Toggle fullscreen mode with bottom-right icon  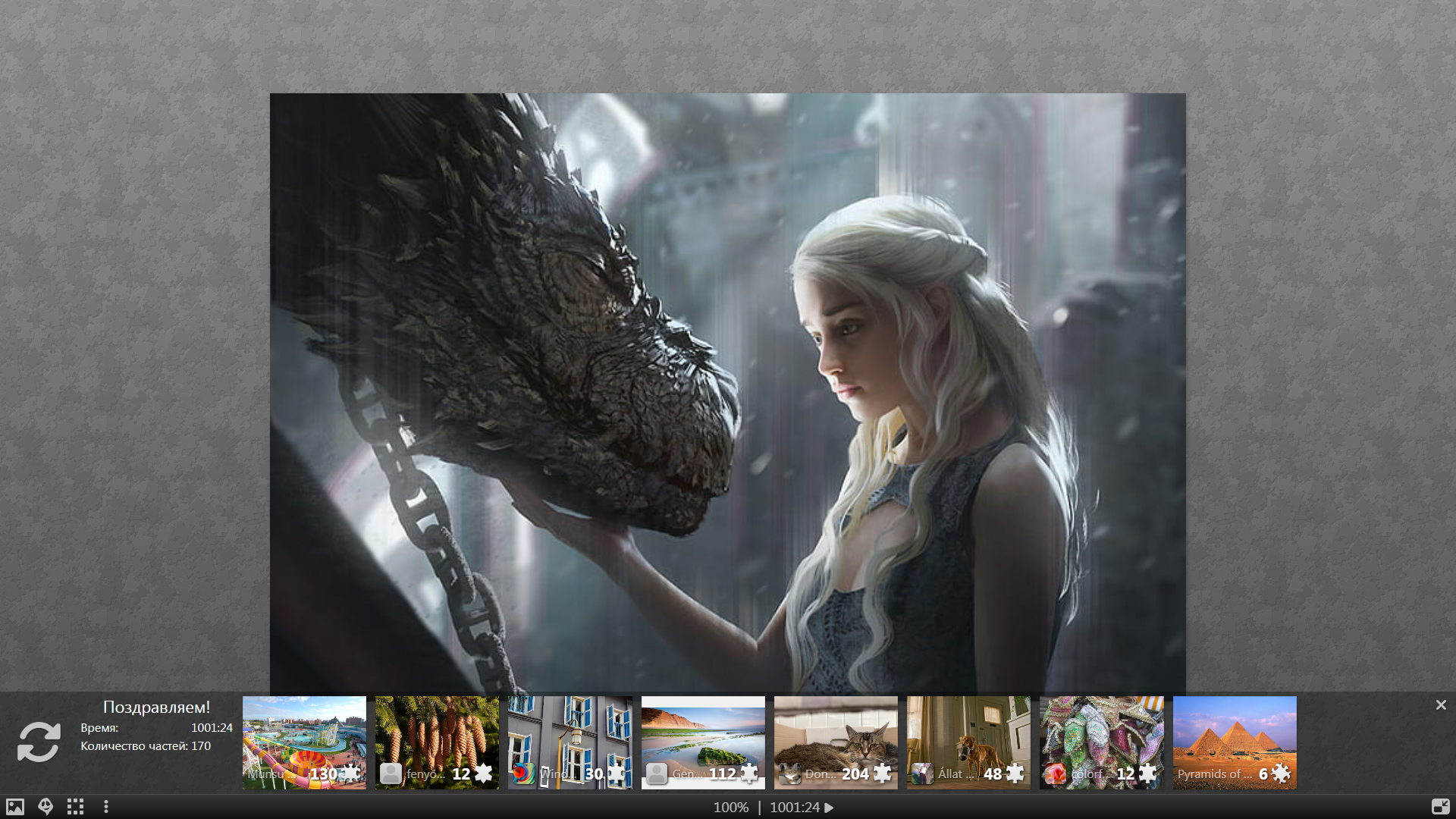(x=1440, y=807)
